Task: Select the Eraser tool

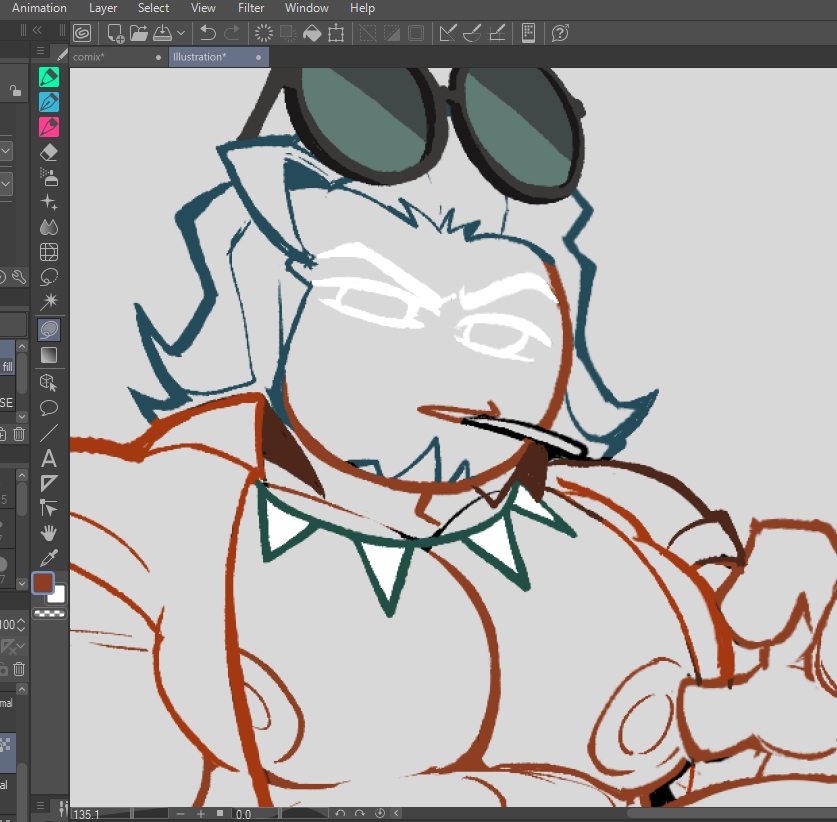Action: [x=48, y=152]
